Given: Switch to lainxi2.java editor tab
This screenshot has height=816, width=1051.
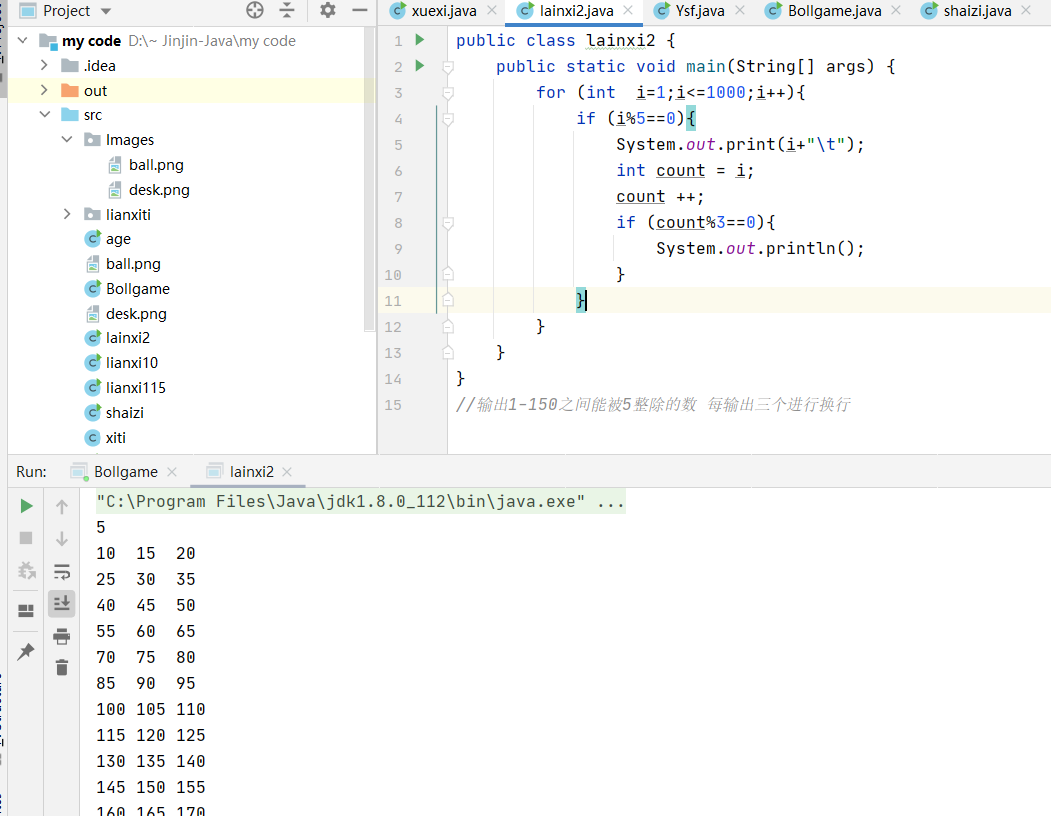Looking at the screenshot, I should [576, 11].
